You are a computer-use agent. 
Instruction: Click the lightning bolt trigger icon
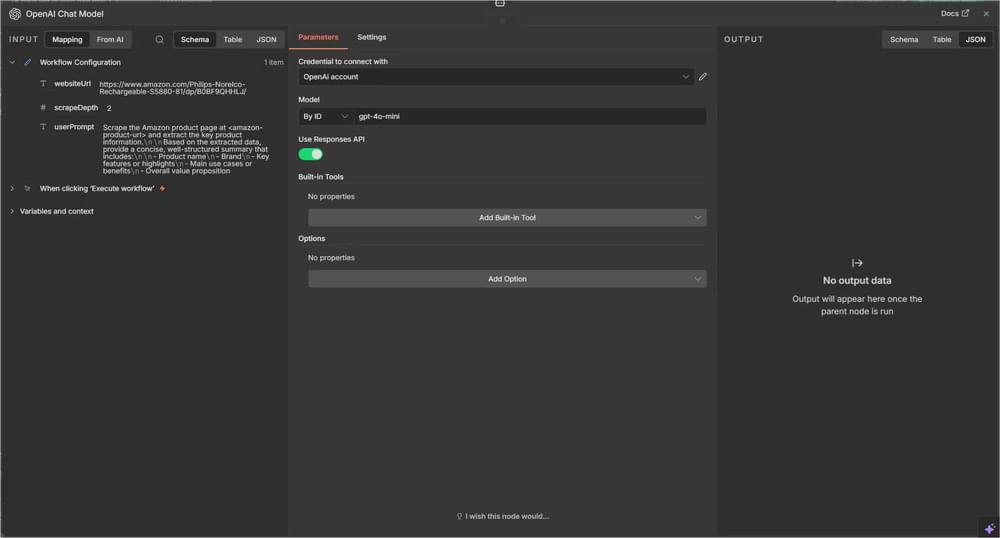pyautogui.click(x=162, y=188)
